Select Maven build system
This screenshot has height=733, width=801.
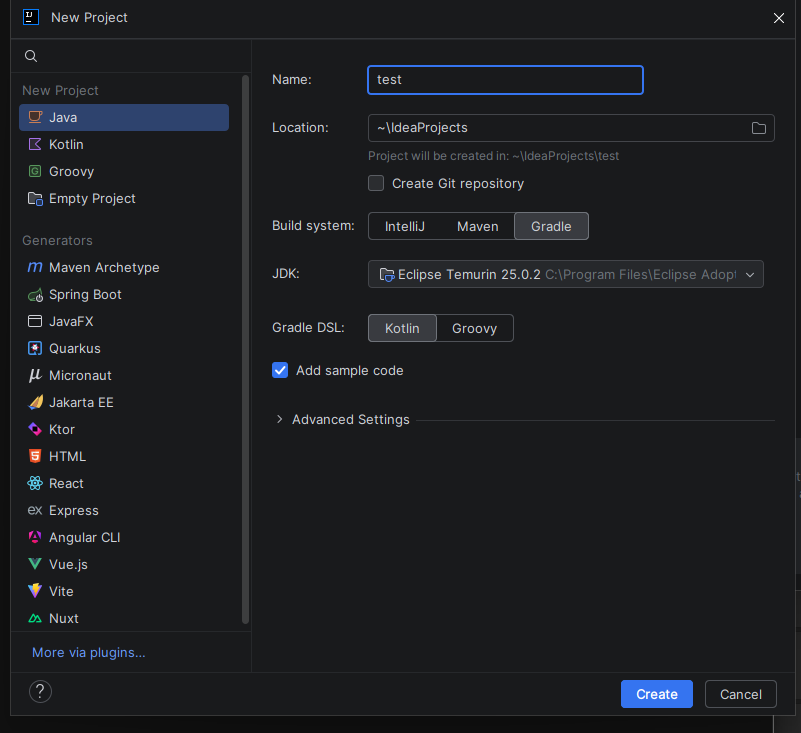point(477,227)
